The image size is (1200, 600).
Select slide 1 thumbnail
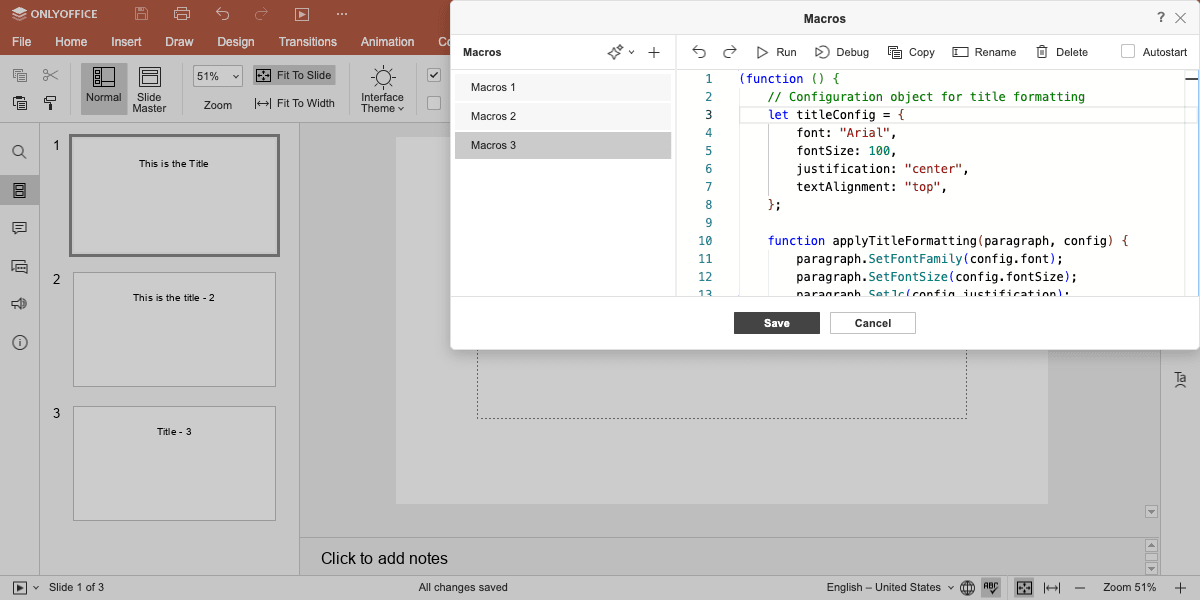tap(174, 196)
